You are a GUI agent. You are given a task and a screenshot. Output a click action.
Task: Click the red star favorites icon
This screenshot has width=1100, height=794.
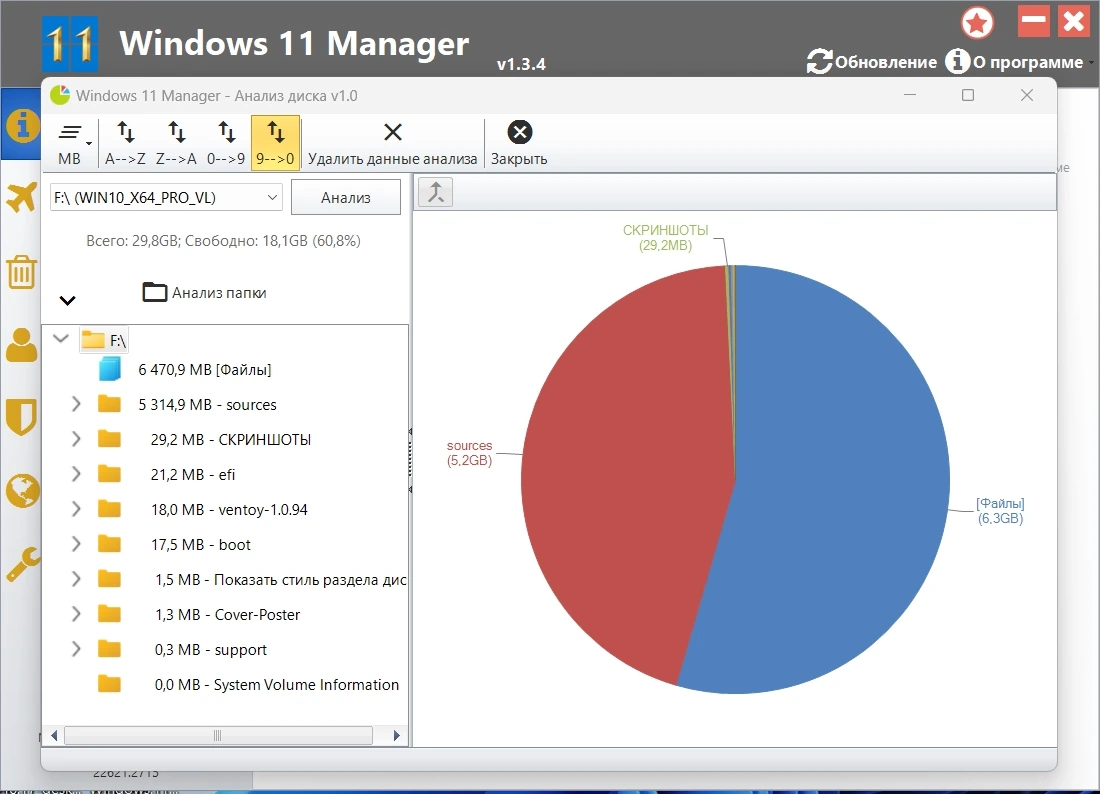(x=977, y=22)
